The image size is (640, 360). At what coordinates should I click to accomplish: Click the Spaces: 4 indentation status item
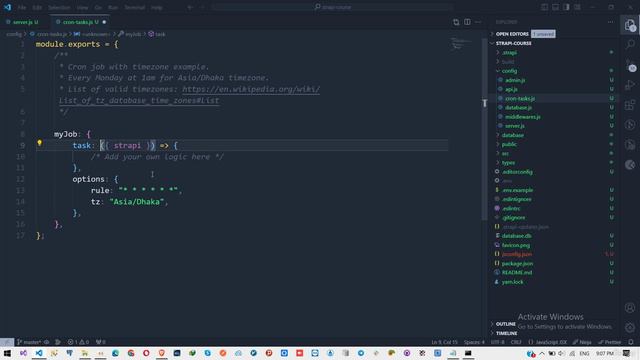tap(474, 342)
